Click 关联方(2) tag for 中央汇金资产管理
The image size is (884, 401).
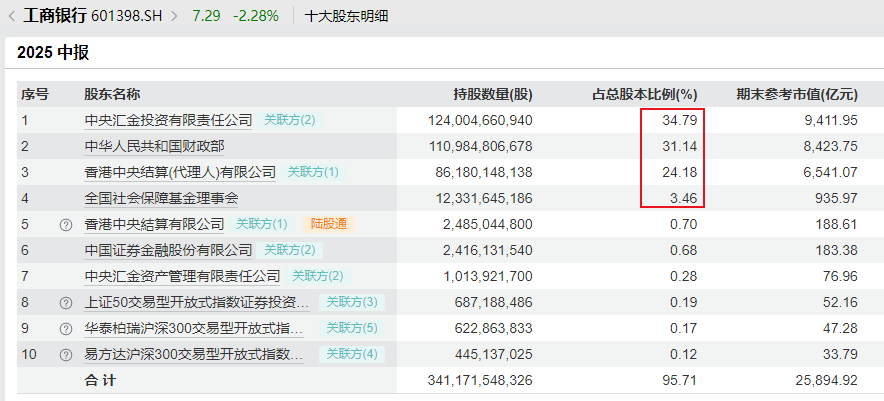tap(317, 276)
